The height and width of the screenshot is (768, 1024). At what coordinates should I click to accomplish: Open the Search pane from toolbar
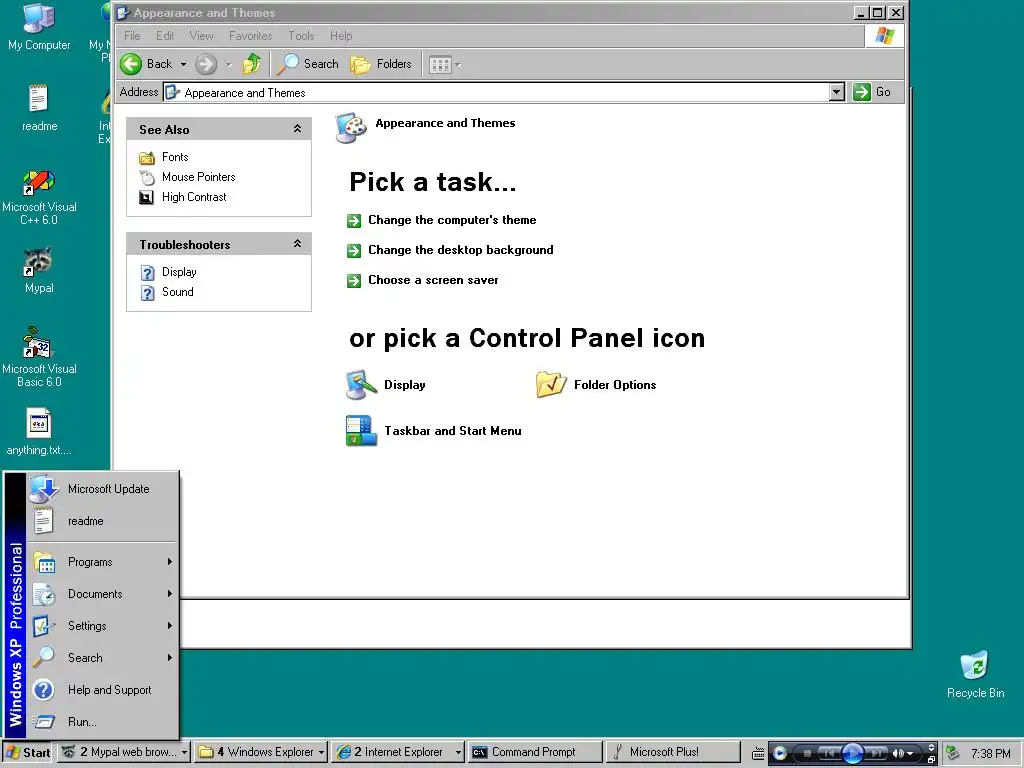[308, 64]
